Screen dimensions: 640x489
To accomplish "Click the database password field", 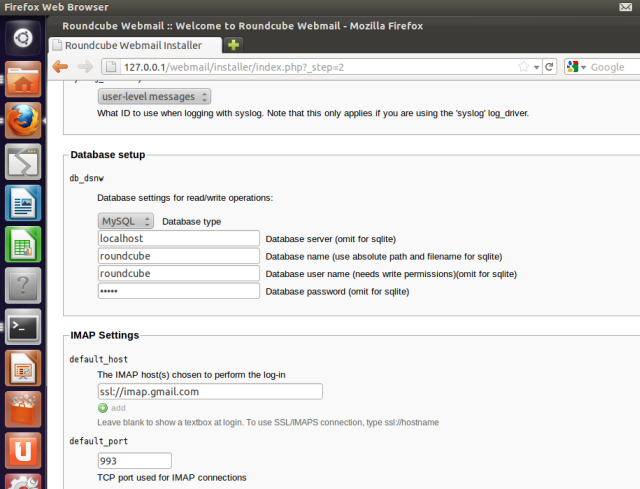I will 178,291.
